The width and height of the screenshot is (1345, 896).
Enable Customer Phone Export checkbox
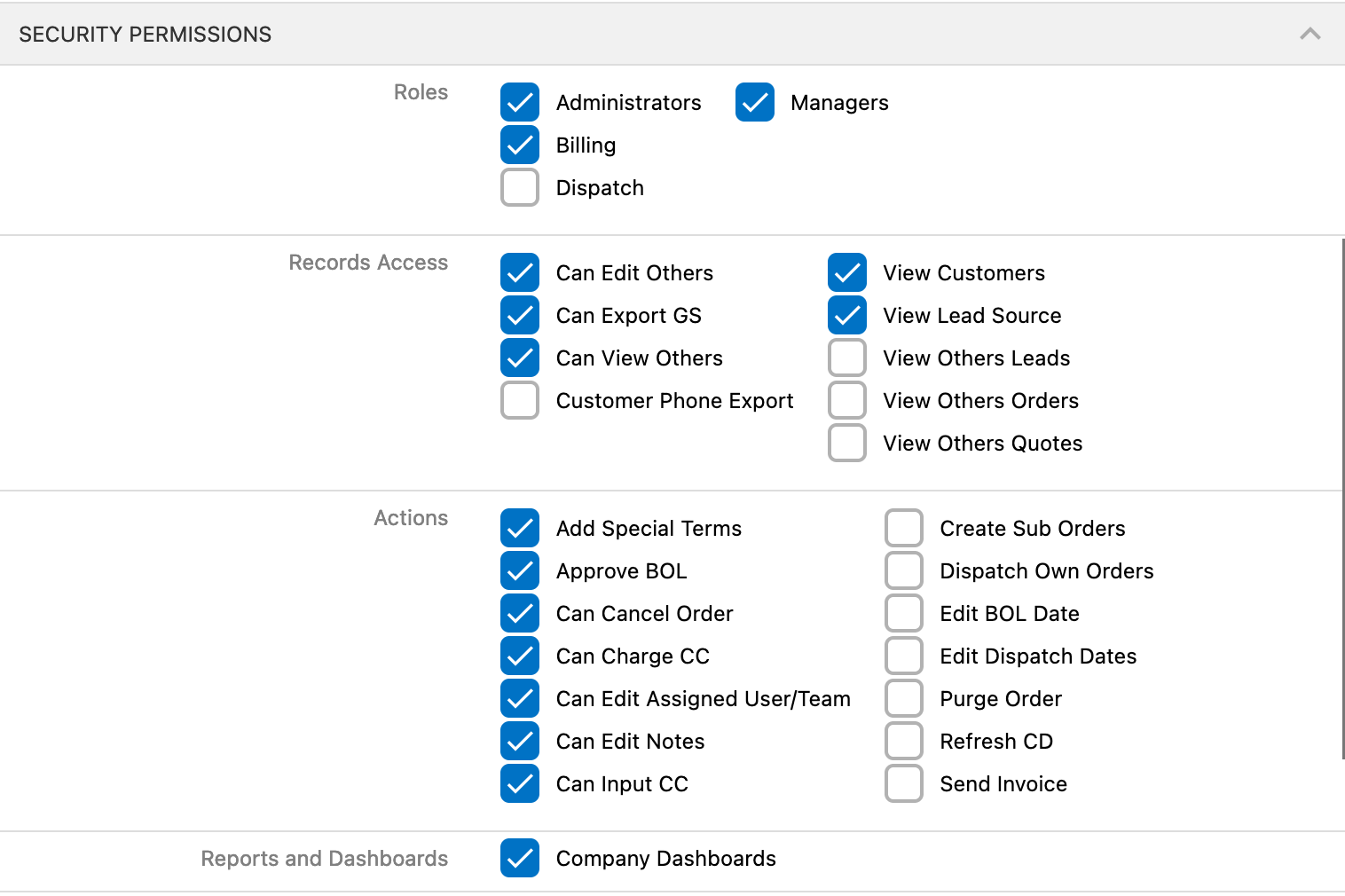click(x=520, y=400)
